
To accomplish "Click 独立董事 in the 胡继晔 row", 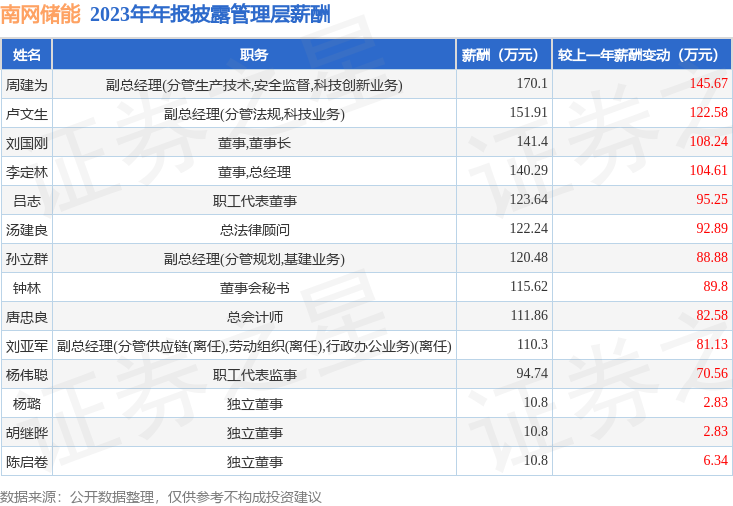I will 254,433.
